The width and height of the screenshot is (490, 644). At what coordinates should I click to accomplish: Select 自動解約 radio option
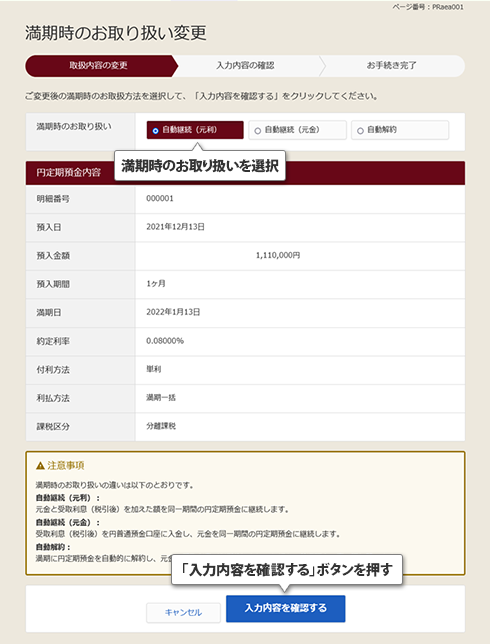pos(400,130)
